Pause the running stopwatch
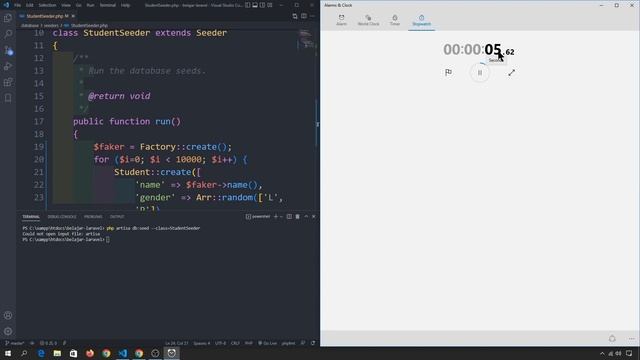Screen dimensions: 640x360 point(480,73)
